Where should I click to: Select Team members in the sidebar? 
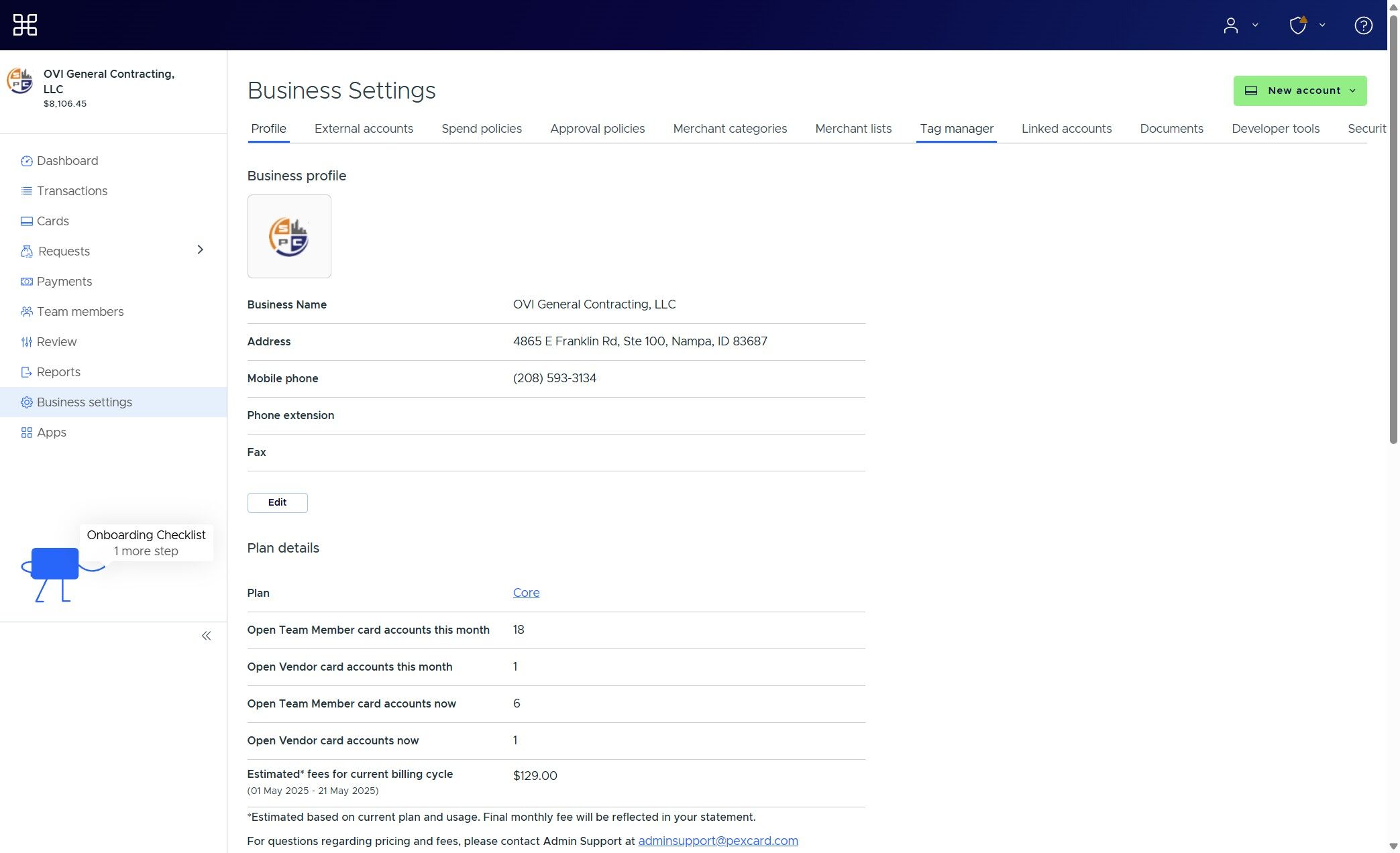tap(80, 311)
